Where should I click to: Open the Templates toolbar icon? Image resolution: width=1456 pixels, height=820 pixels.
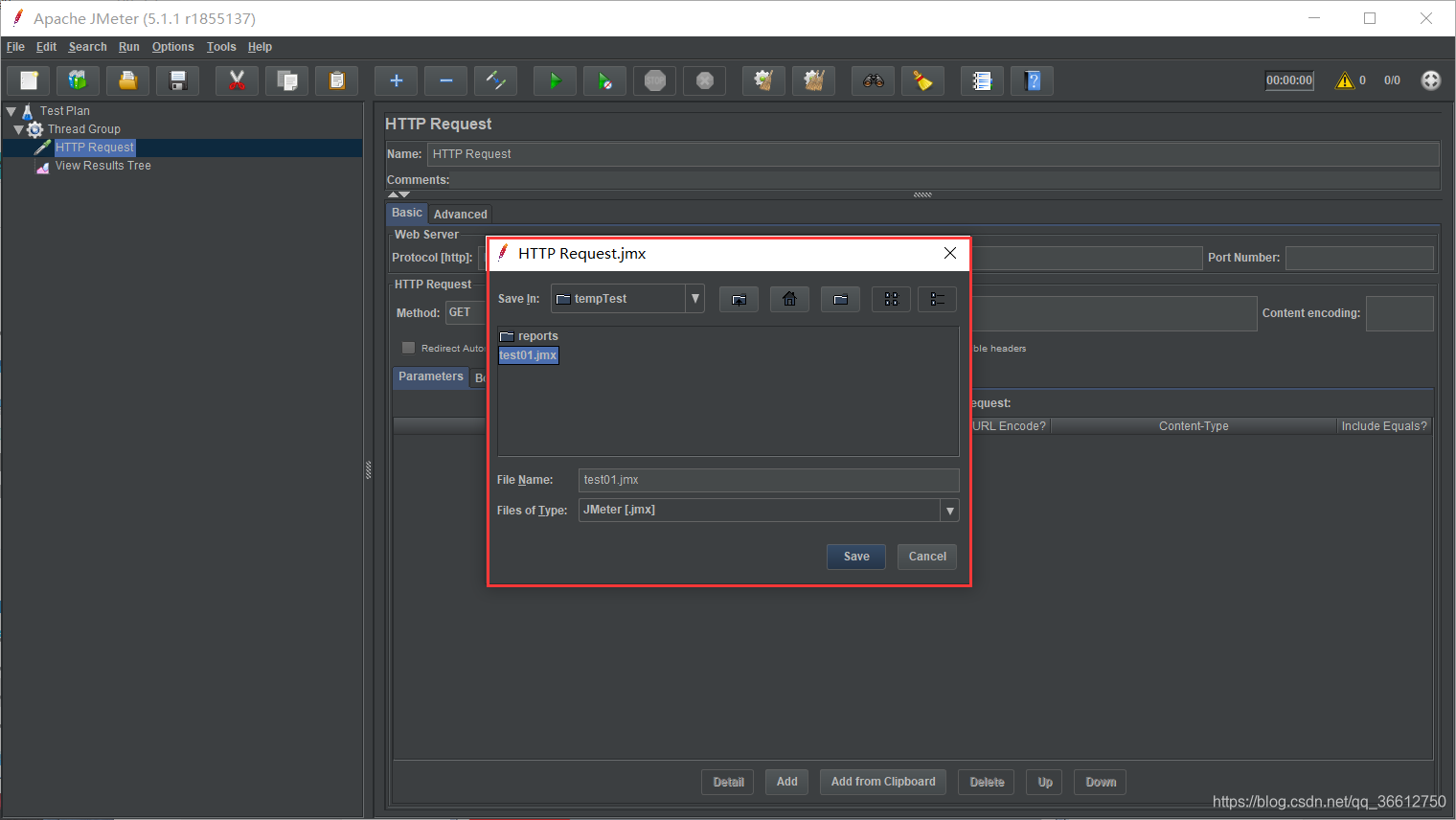click(79, 81)
